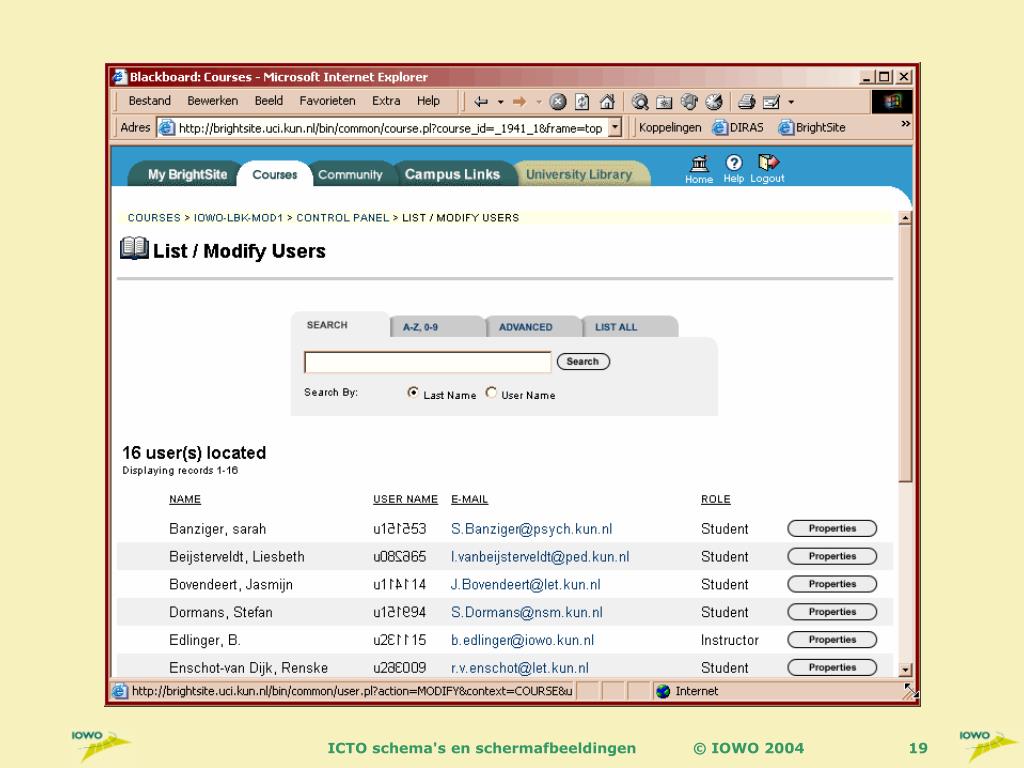The image size is (1024, 768).
Task: Switch to the Community tab
Action: tap(350, 174)
